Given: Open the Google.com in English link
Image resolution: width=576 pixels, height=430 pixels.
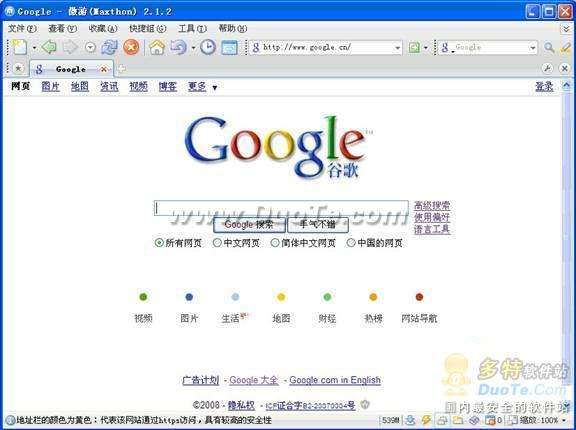Looking at the screenshot, I should 335,380.
